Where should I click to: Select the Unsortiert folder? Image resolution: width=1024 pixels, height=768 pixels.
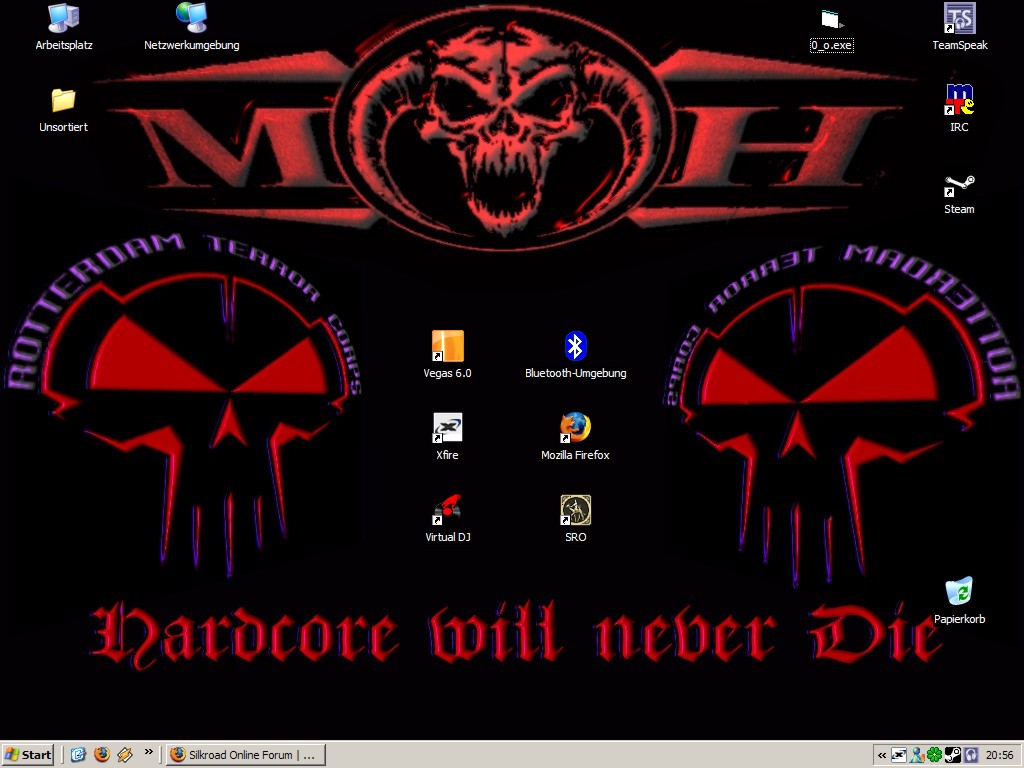point(64,100)
